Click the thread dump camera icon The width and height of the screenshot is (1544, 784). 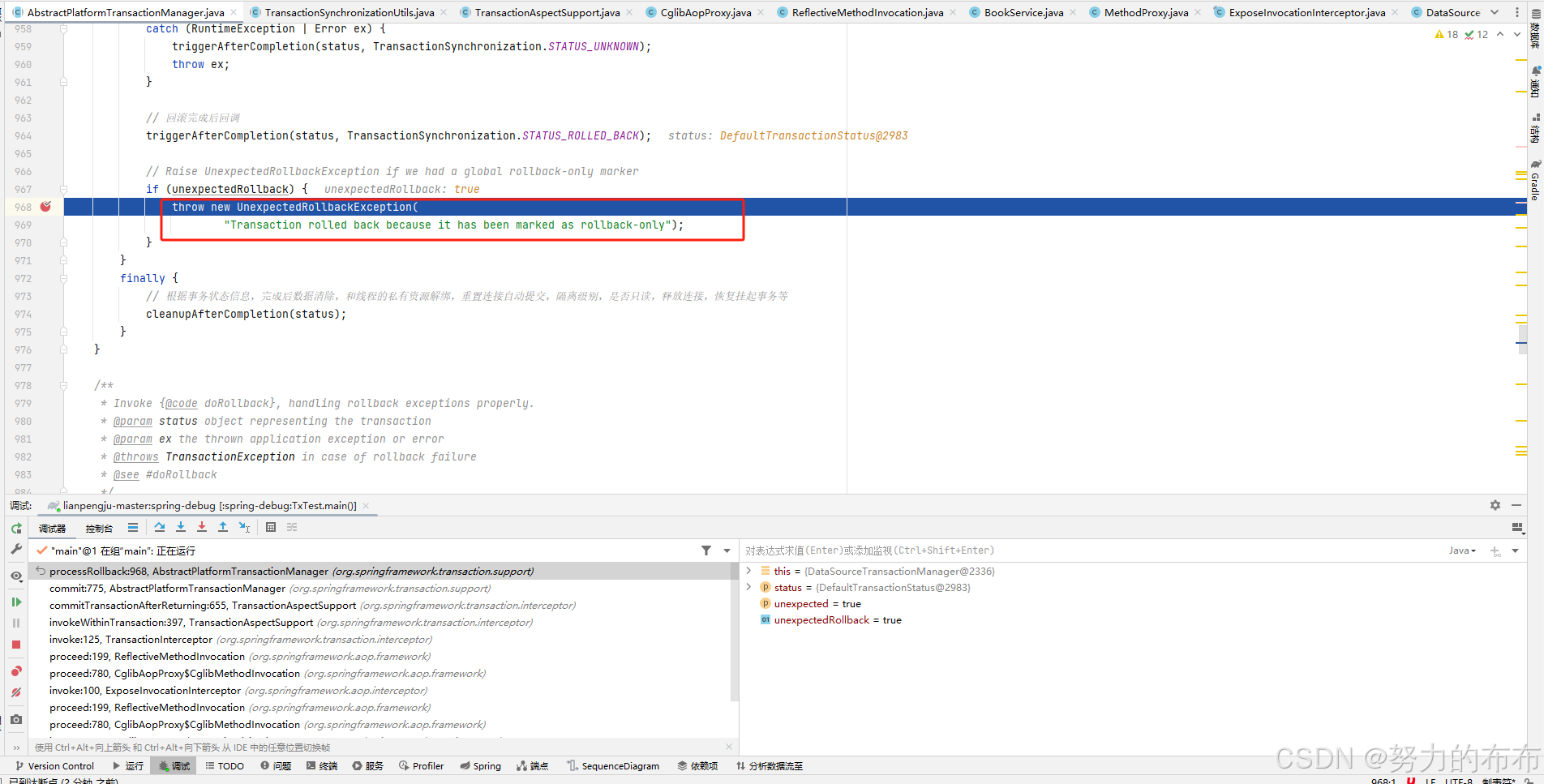coord(16,719)
